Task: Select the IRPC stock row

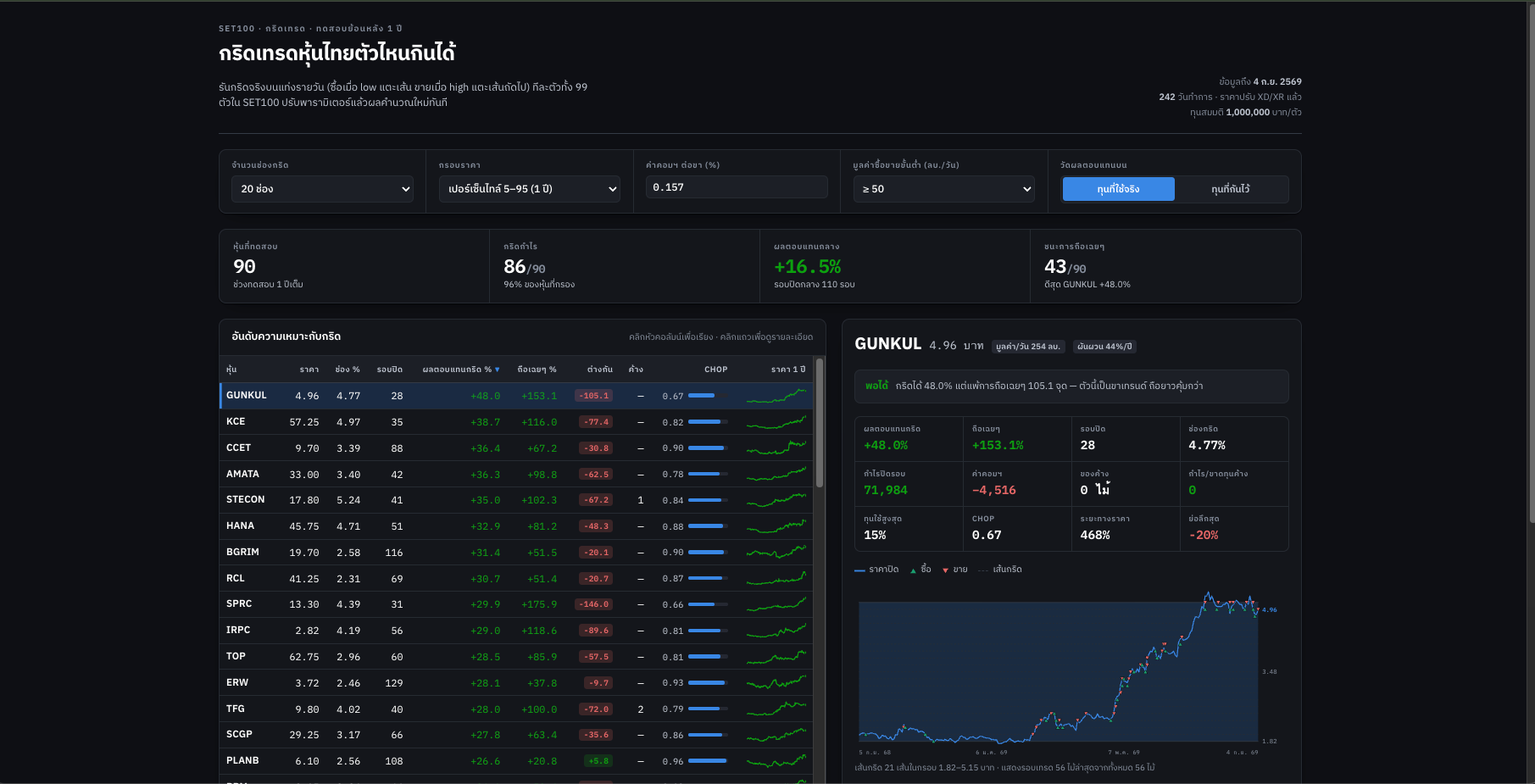Action: point(516,631)
